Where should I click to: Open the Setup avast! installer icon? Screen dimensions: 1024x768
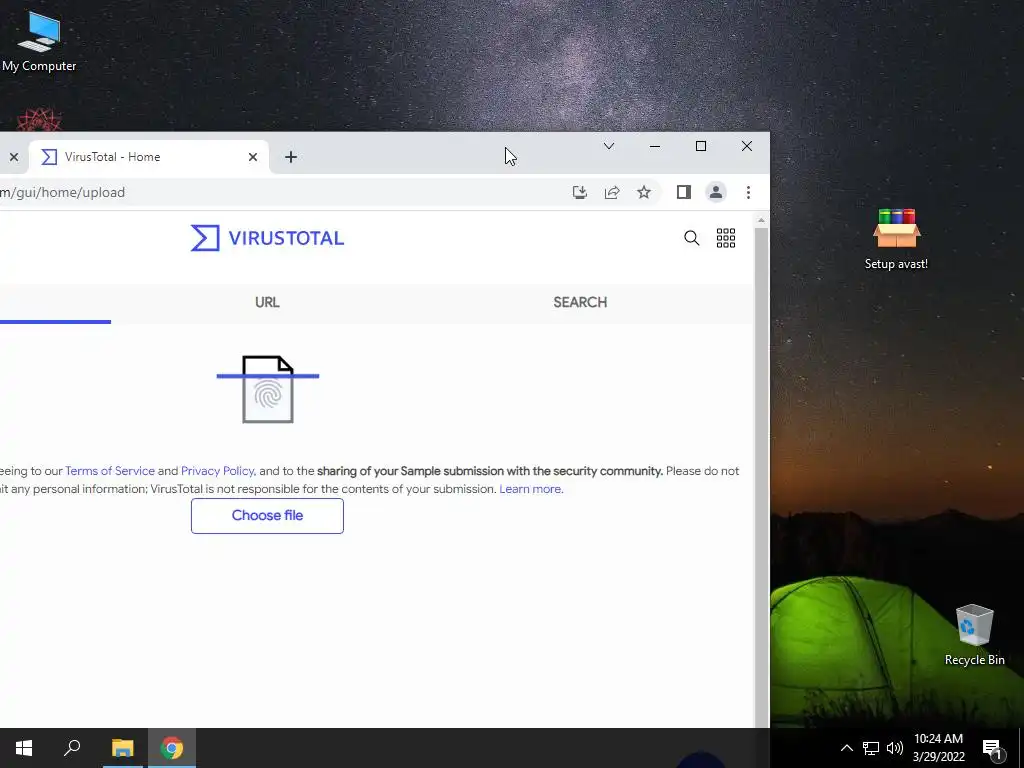[x=896, y=239]
